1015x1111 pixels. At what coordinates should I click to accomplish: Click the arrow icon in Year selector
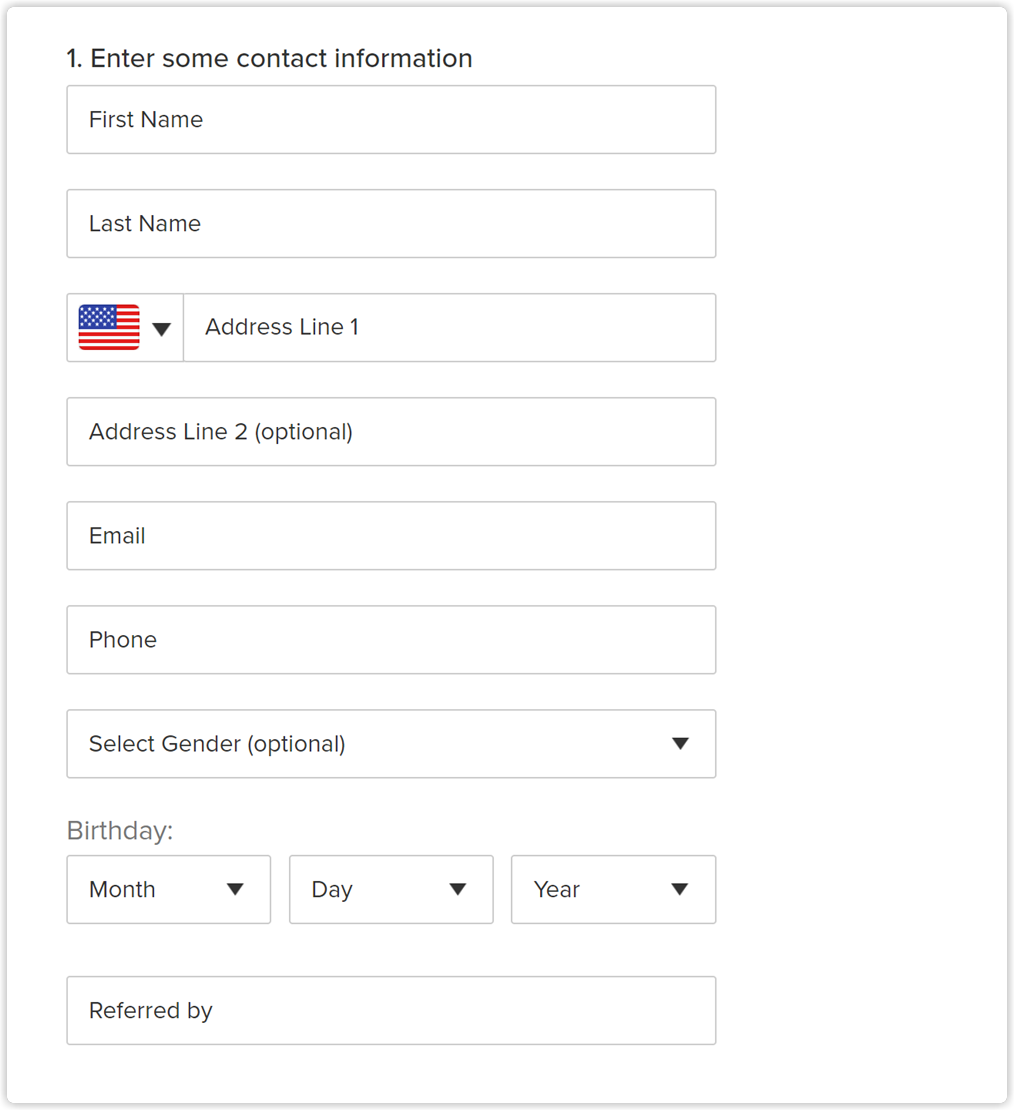(680, 889)
